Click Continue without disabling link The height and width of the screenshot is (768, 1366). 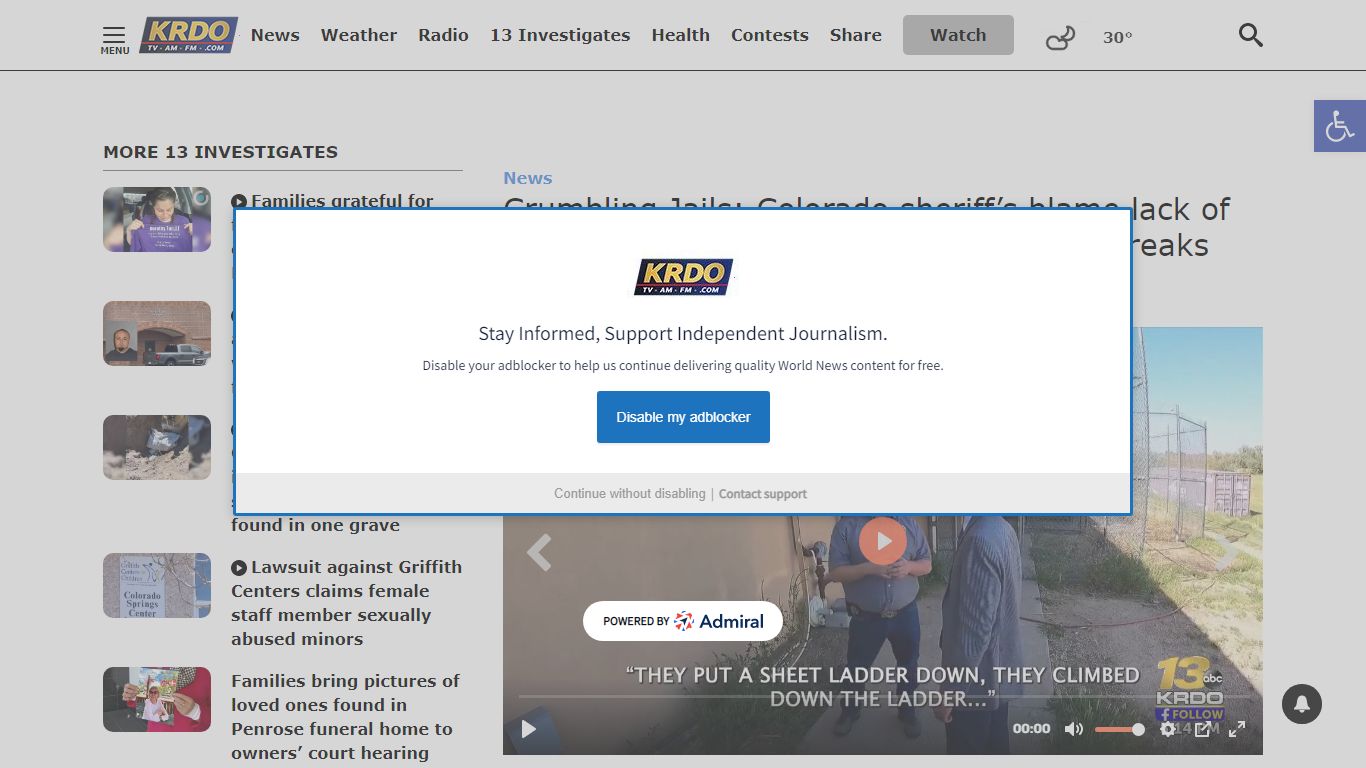point(630,494)
